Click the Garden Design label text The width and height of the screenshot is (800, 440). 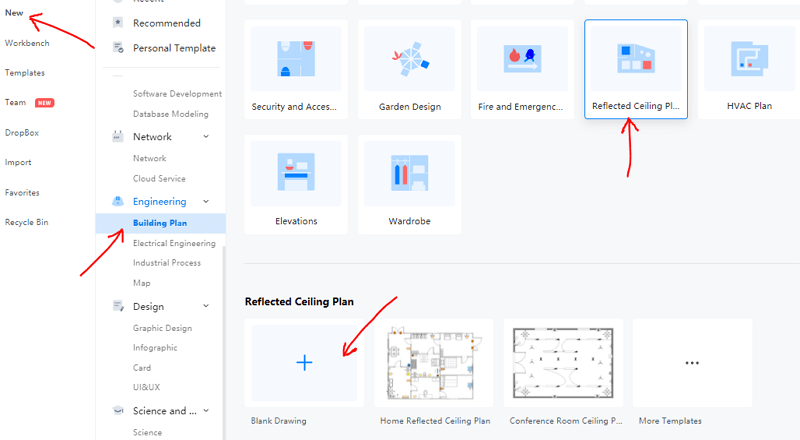coord(410,107)
